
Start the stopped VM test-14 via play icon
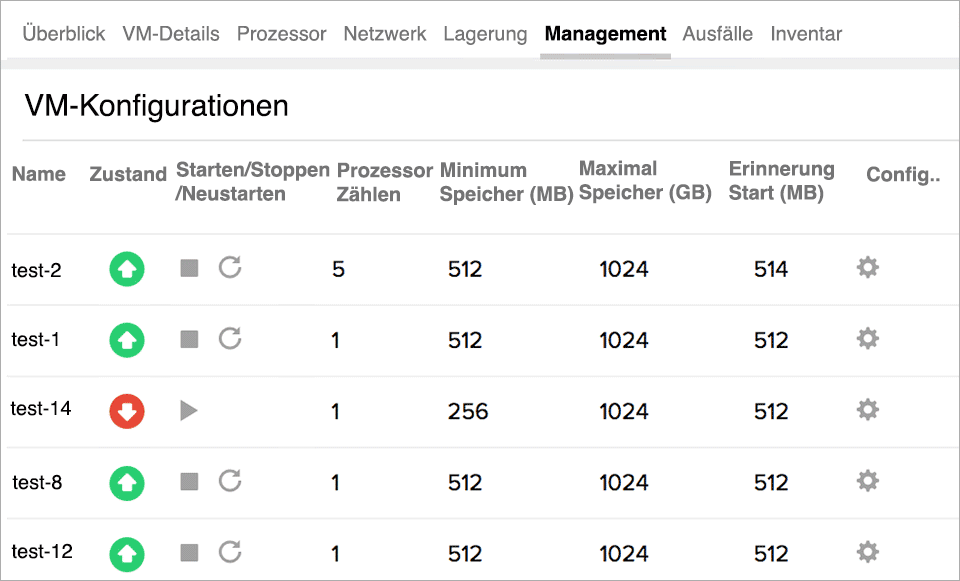tap(189, 411)
